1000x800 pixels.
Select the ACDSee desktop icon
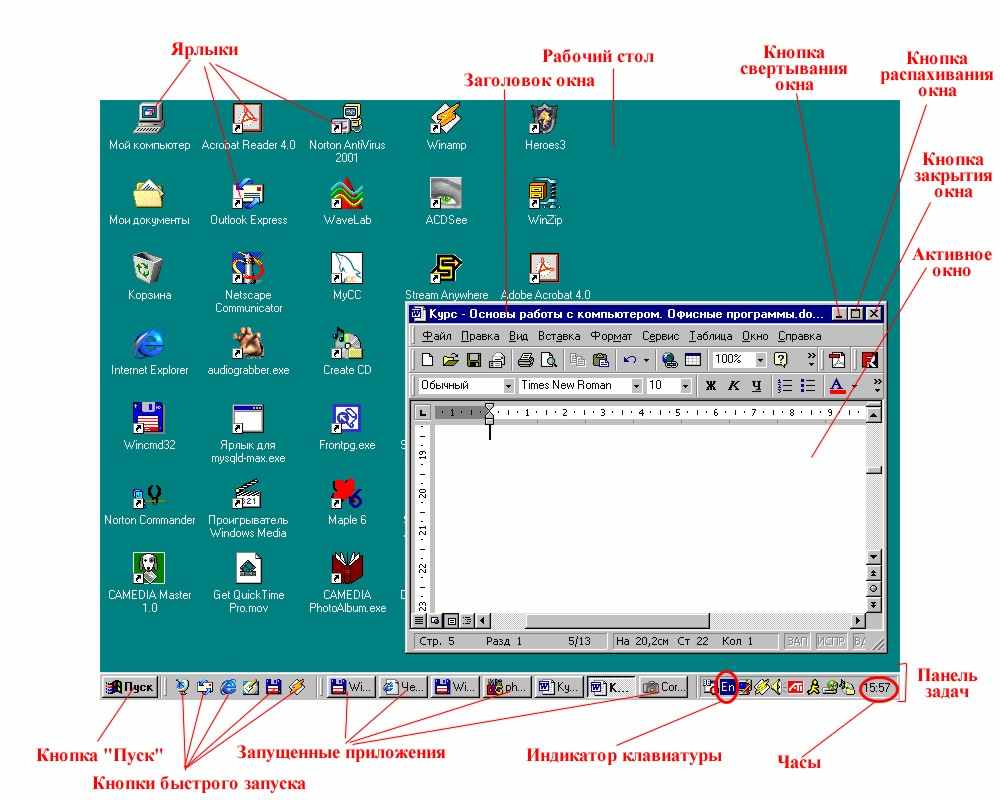[446, 202]
